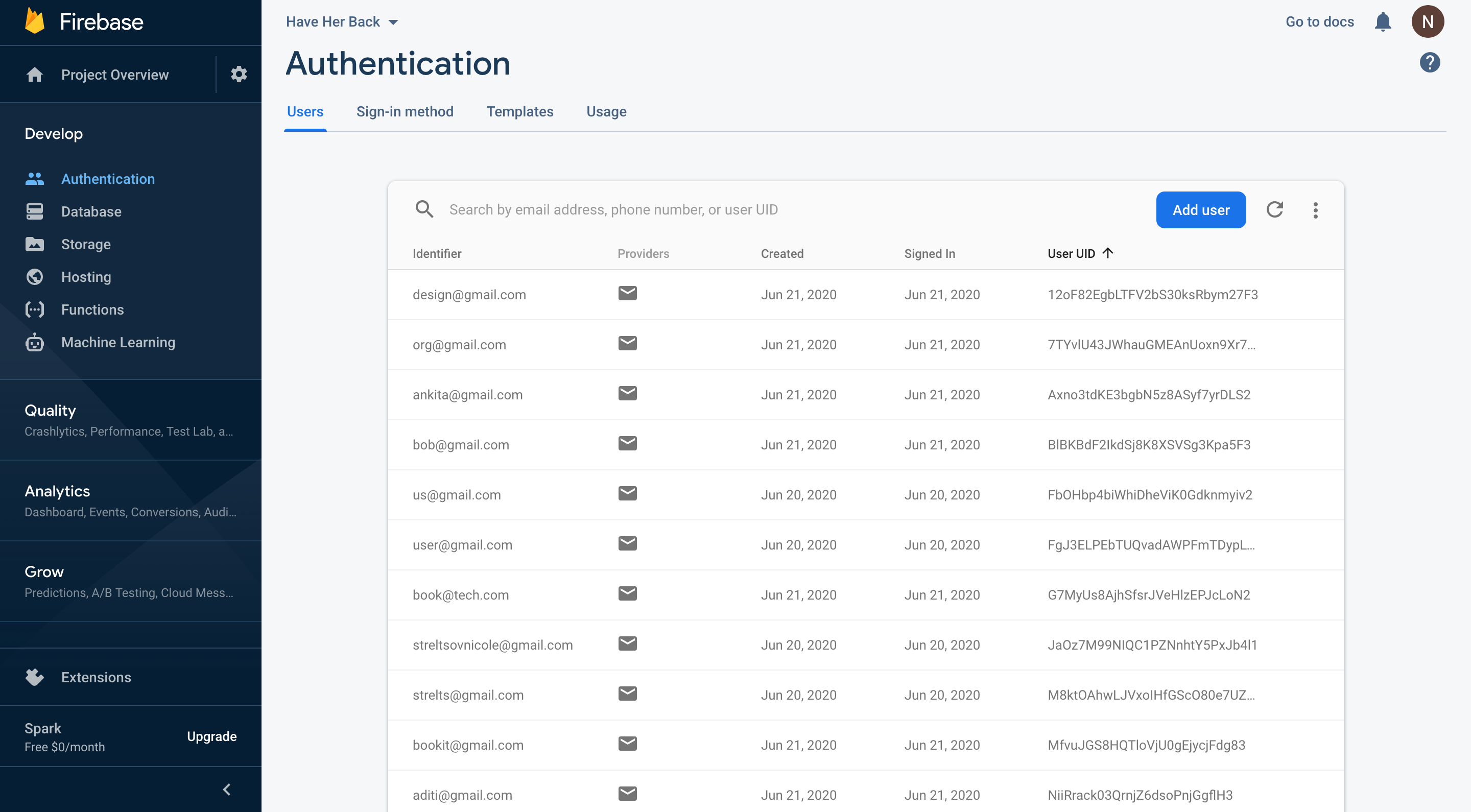Click the Upgrade plan button
Screen dimensions: 1471x812
[211, 736]
